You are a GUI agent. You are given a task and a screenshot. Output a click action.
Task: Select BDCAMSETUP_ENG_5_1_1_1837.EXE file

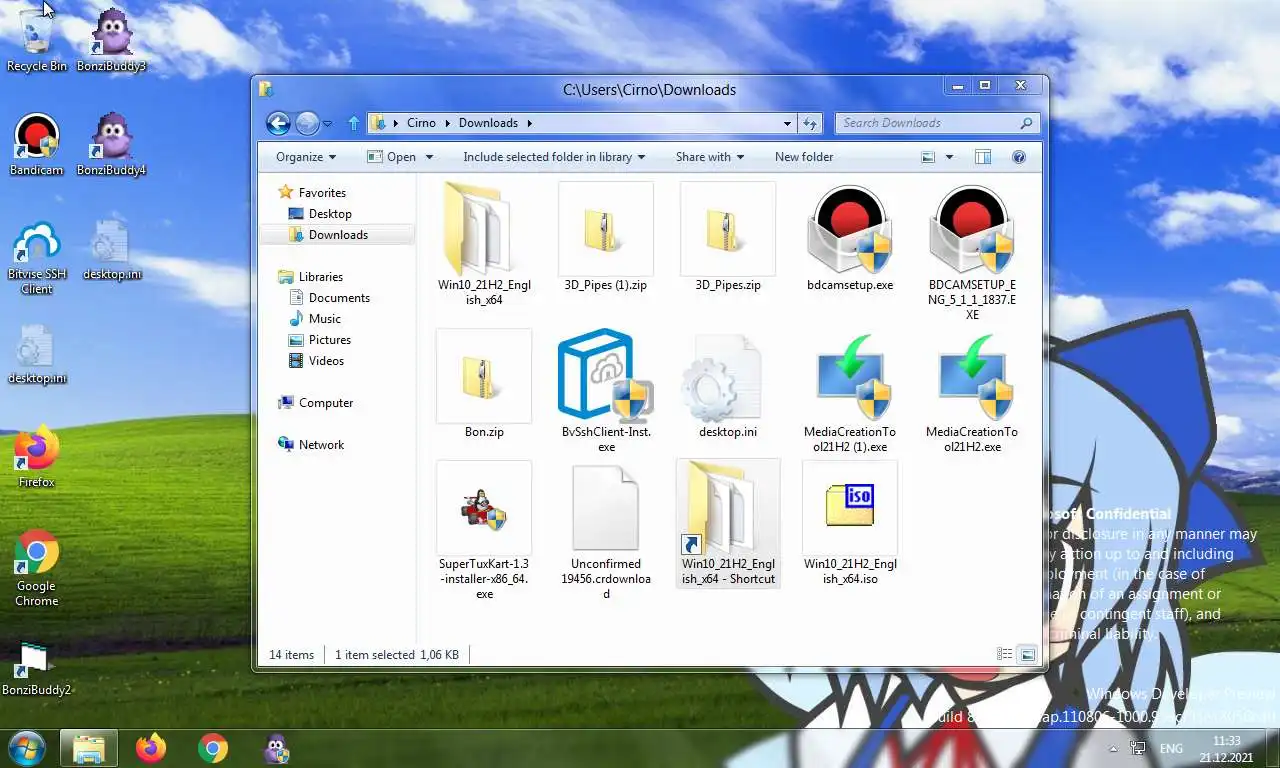972,251
